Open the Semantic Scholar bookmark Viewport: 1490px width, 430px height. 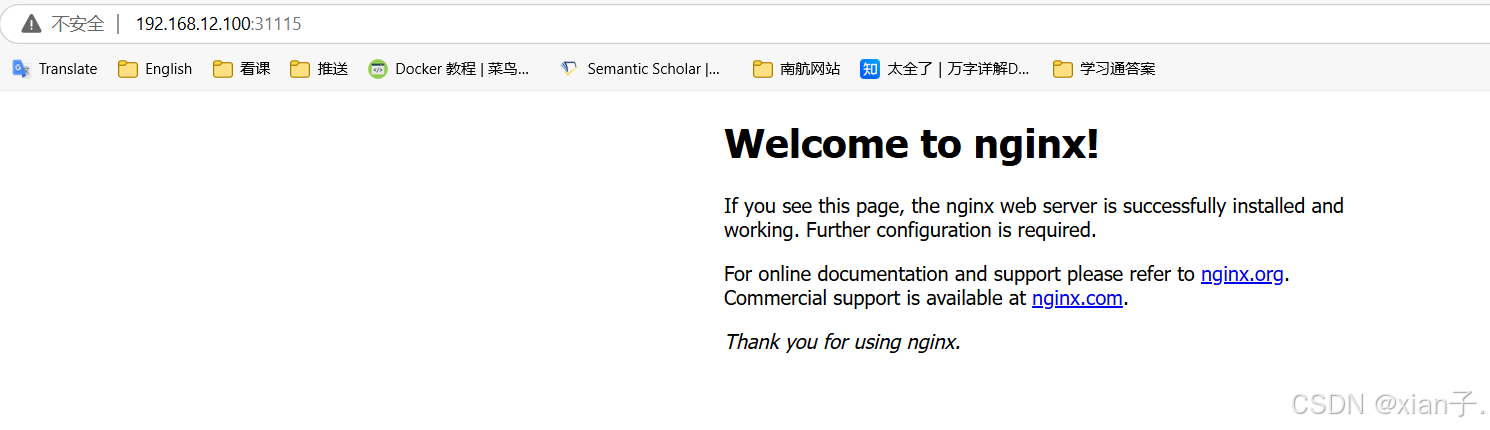(640, 69)
